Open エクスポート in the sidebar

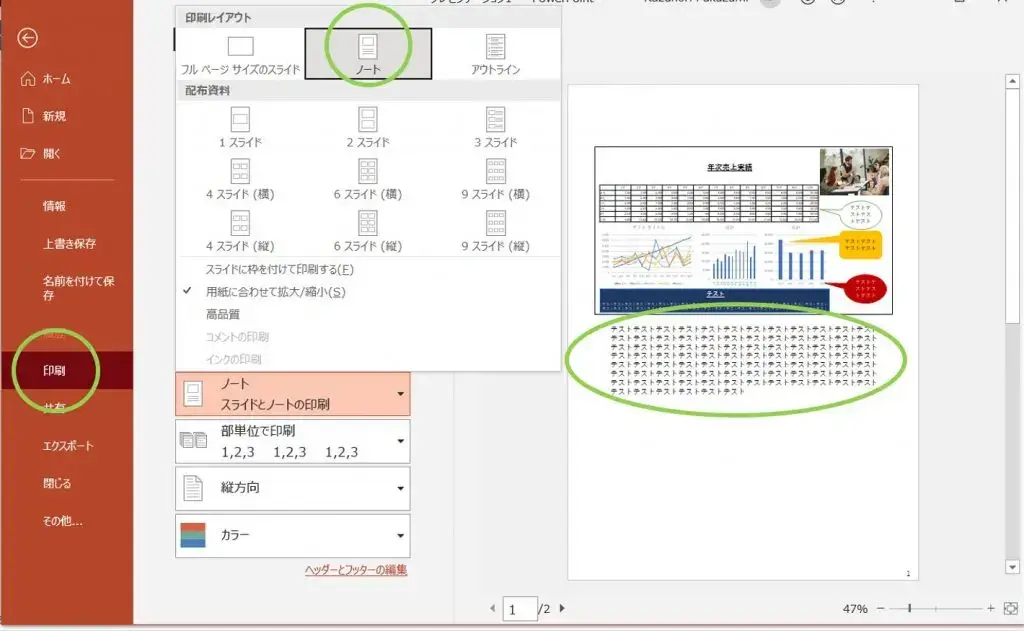pos(67,445)
